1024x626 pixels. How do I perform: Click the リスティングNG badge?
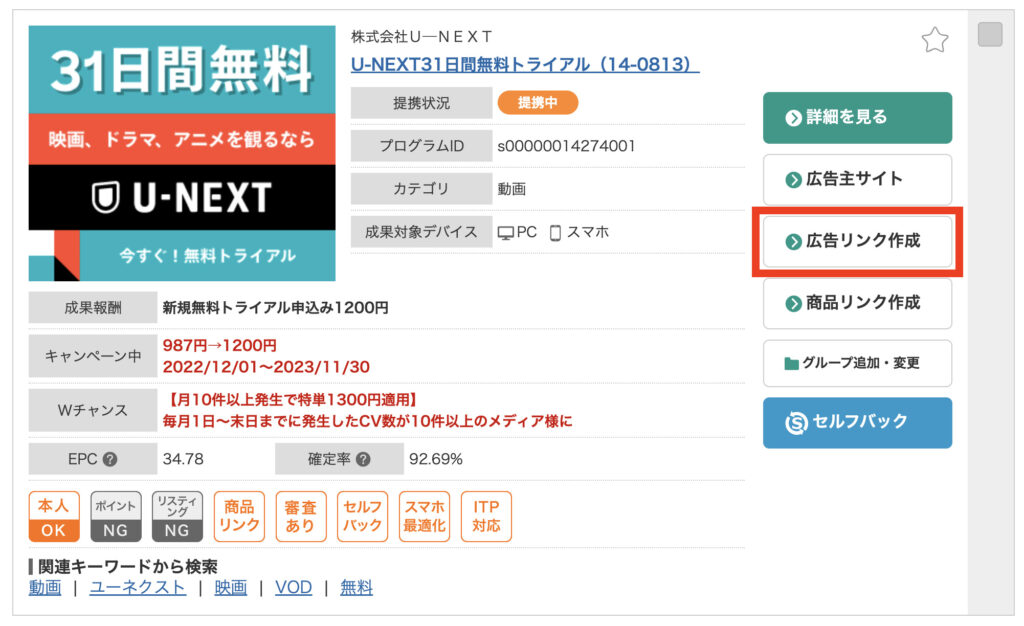click(177, 516)
